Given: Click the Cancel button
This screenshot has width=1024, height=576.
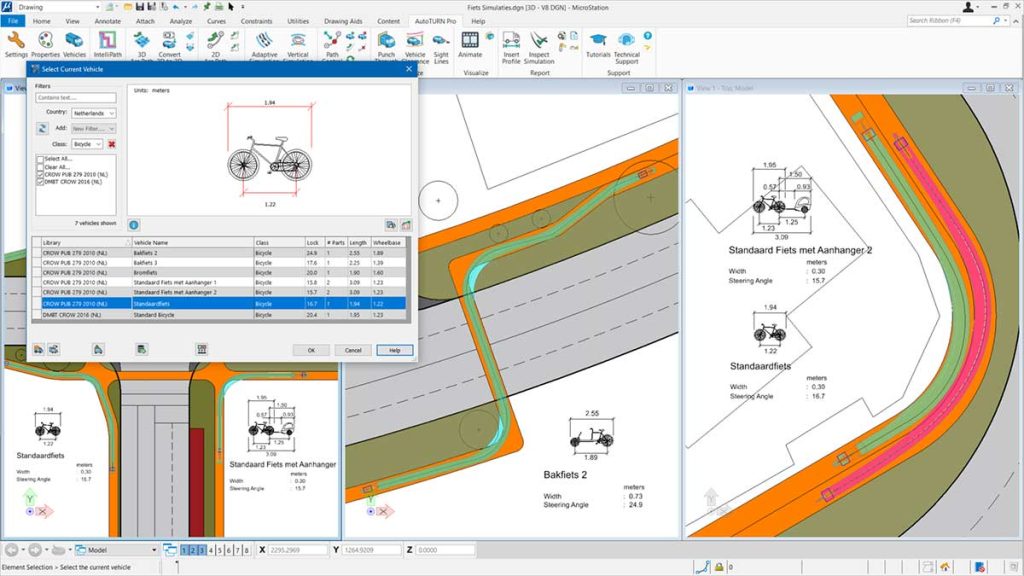Looking at the screenshot, I should 353,350.
